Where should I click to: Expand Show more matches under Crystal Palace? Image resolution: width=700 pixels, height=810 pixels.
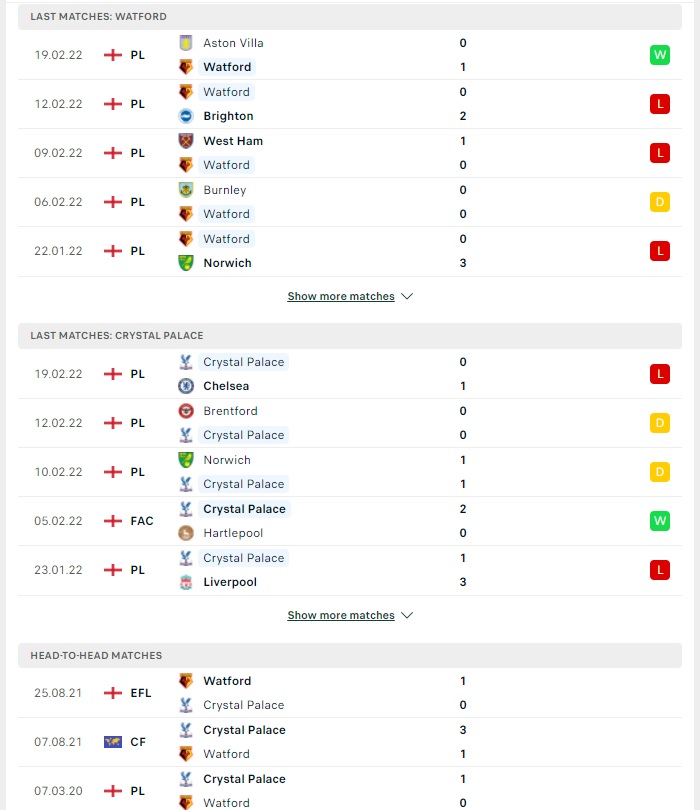(x=341, y=615)
